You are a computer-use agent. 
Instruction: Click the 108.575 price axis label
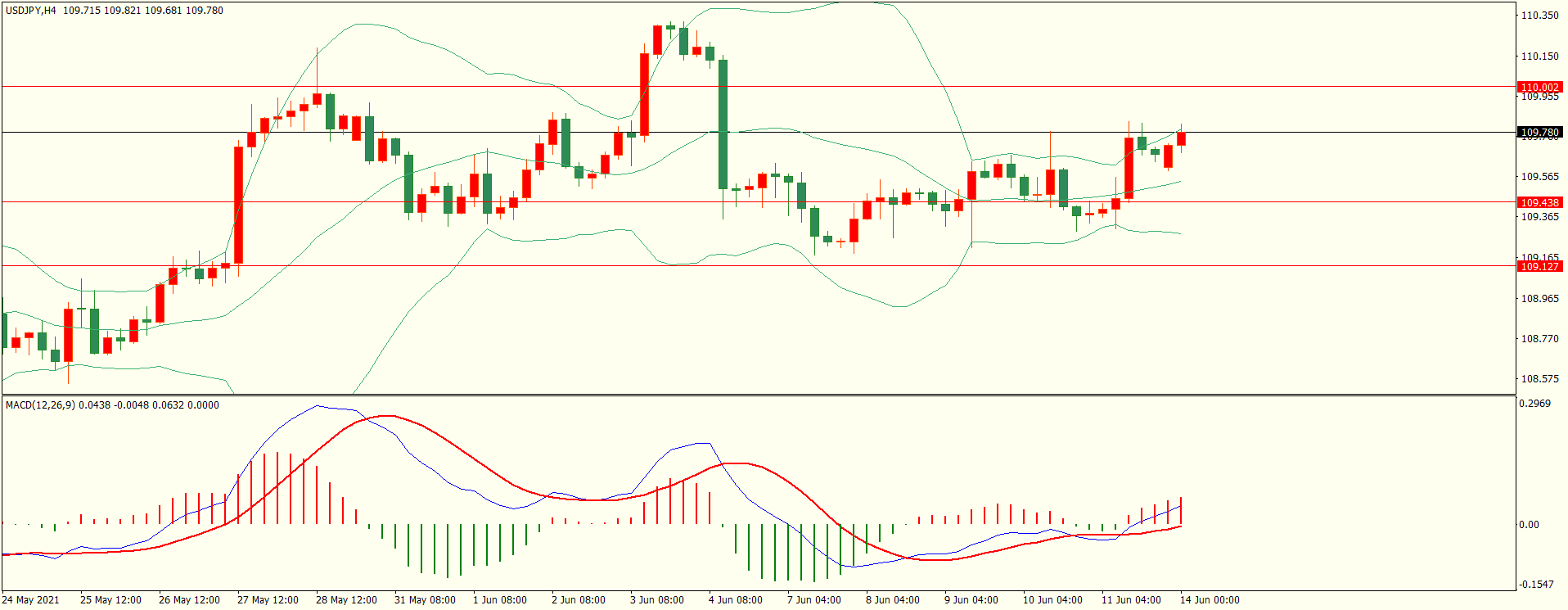pos(1539,379)
